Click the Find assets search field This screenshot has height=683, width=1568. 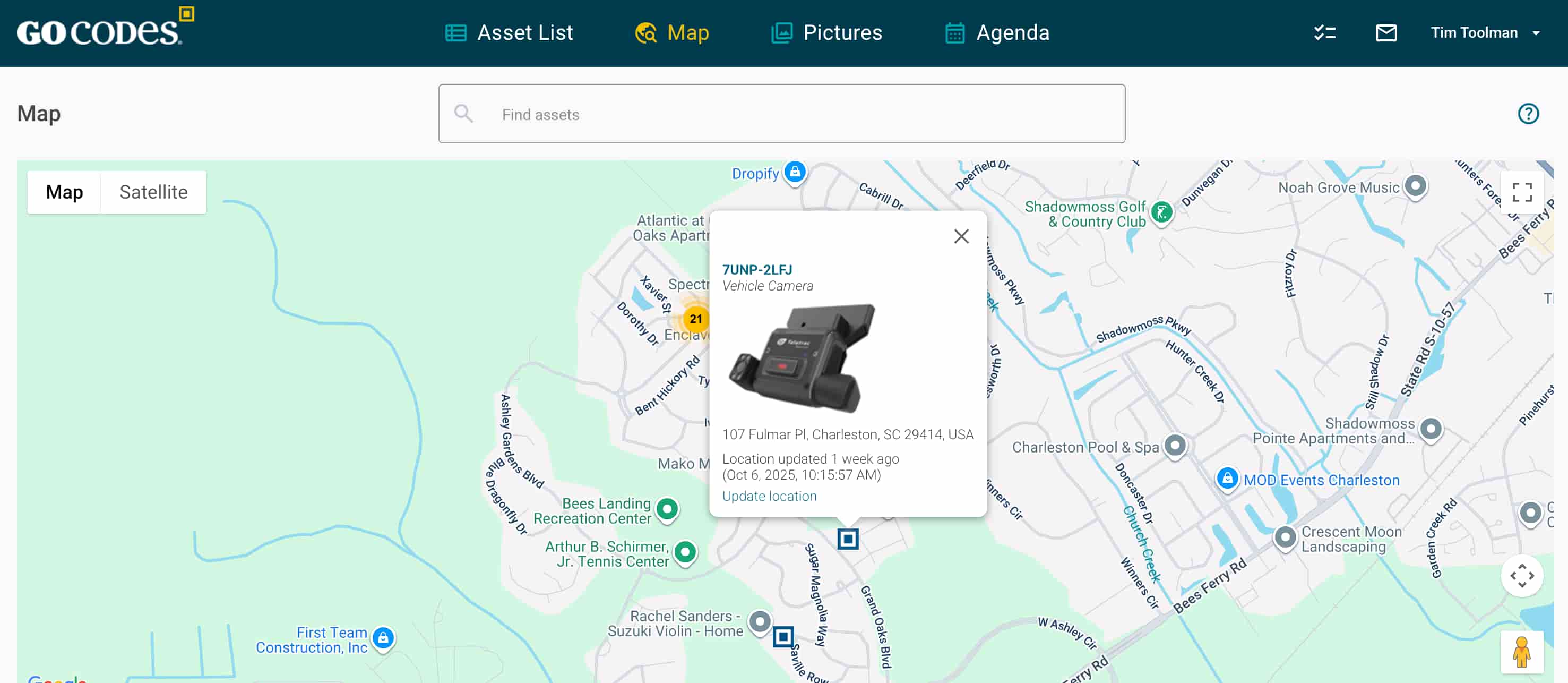(782, 114)
